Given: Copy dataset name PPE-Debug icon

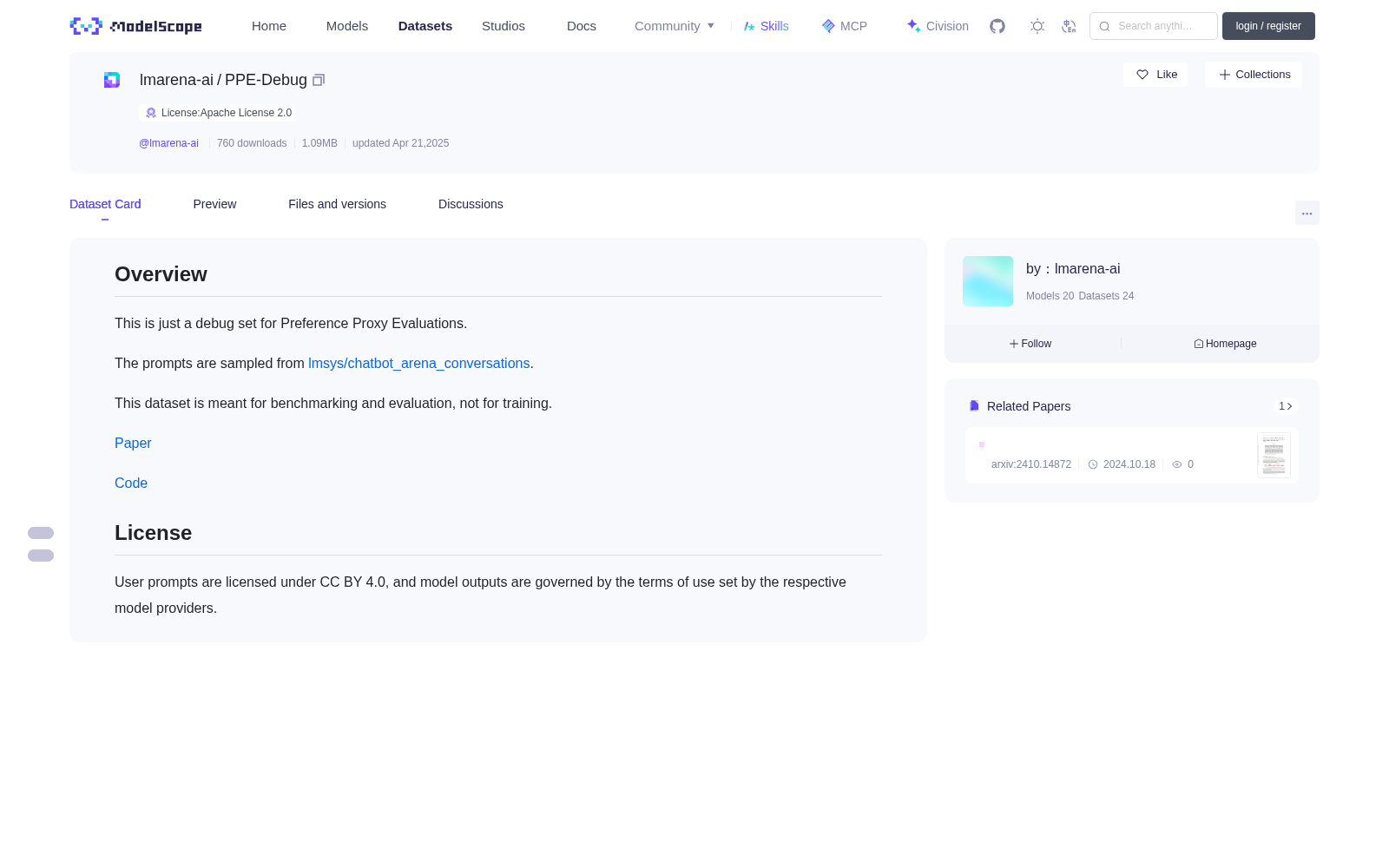Looking at the screenshot, I should (319, 80).
